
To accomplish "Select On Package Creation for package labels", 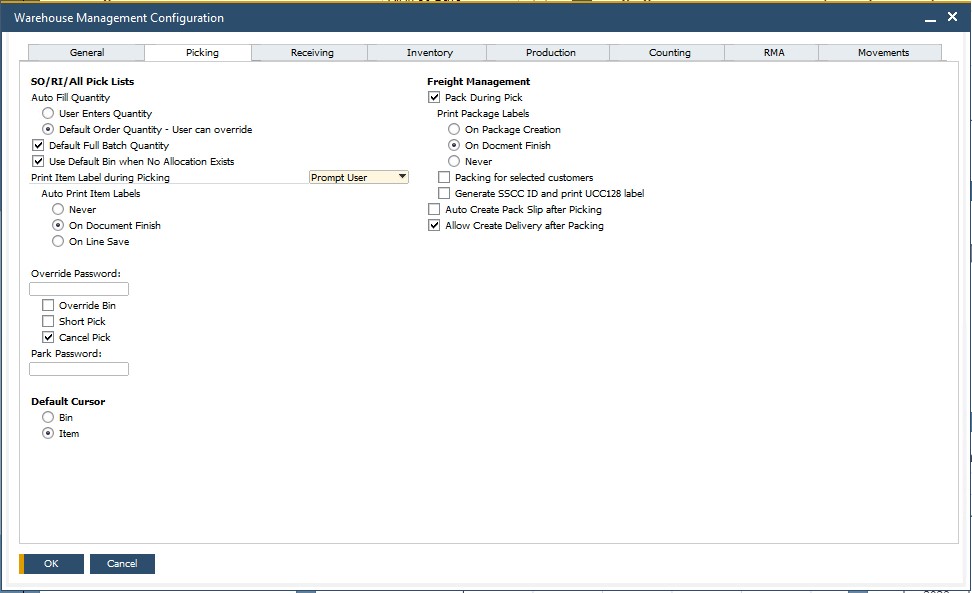I will point(454,129).
